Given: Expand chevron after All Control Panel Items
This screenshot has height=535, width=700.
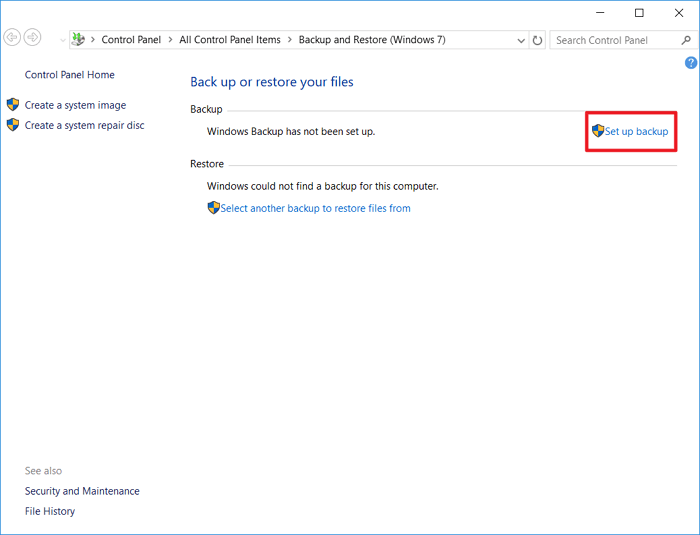Looking at the screenshot, I should [290, 40].
